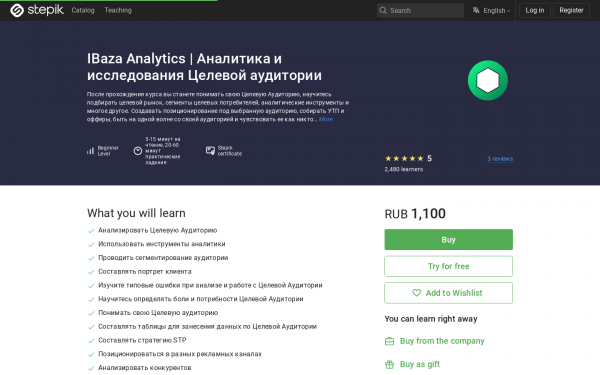This screenshot has width=600, height=375.
Task: Open the English language dropdown
Action: [x=491, y=10]
